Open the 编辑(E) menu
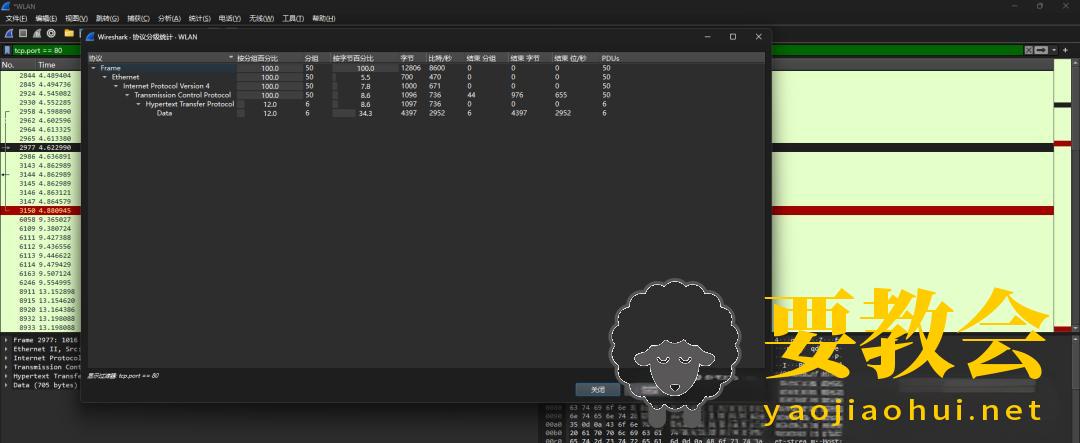 (x=46, y=19)
